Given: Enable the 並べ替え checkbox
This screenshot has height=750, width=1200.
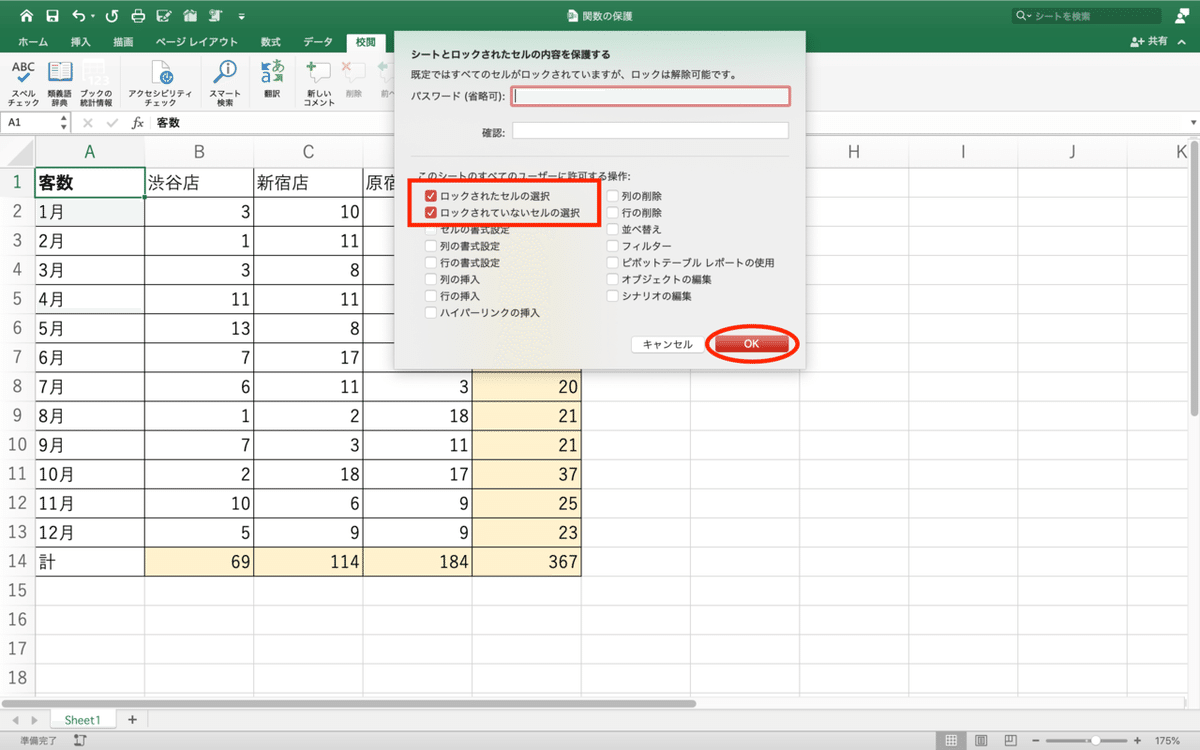Looking at the screenshot, I should pos(612,230).
